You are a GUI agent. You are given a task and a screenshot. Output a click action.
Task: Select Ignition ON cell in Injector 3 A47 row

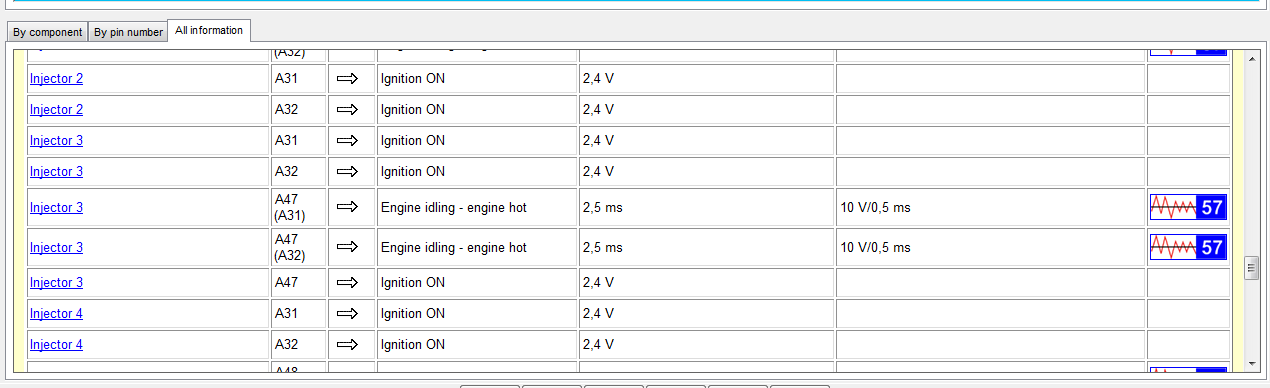tap(477, 282)
